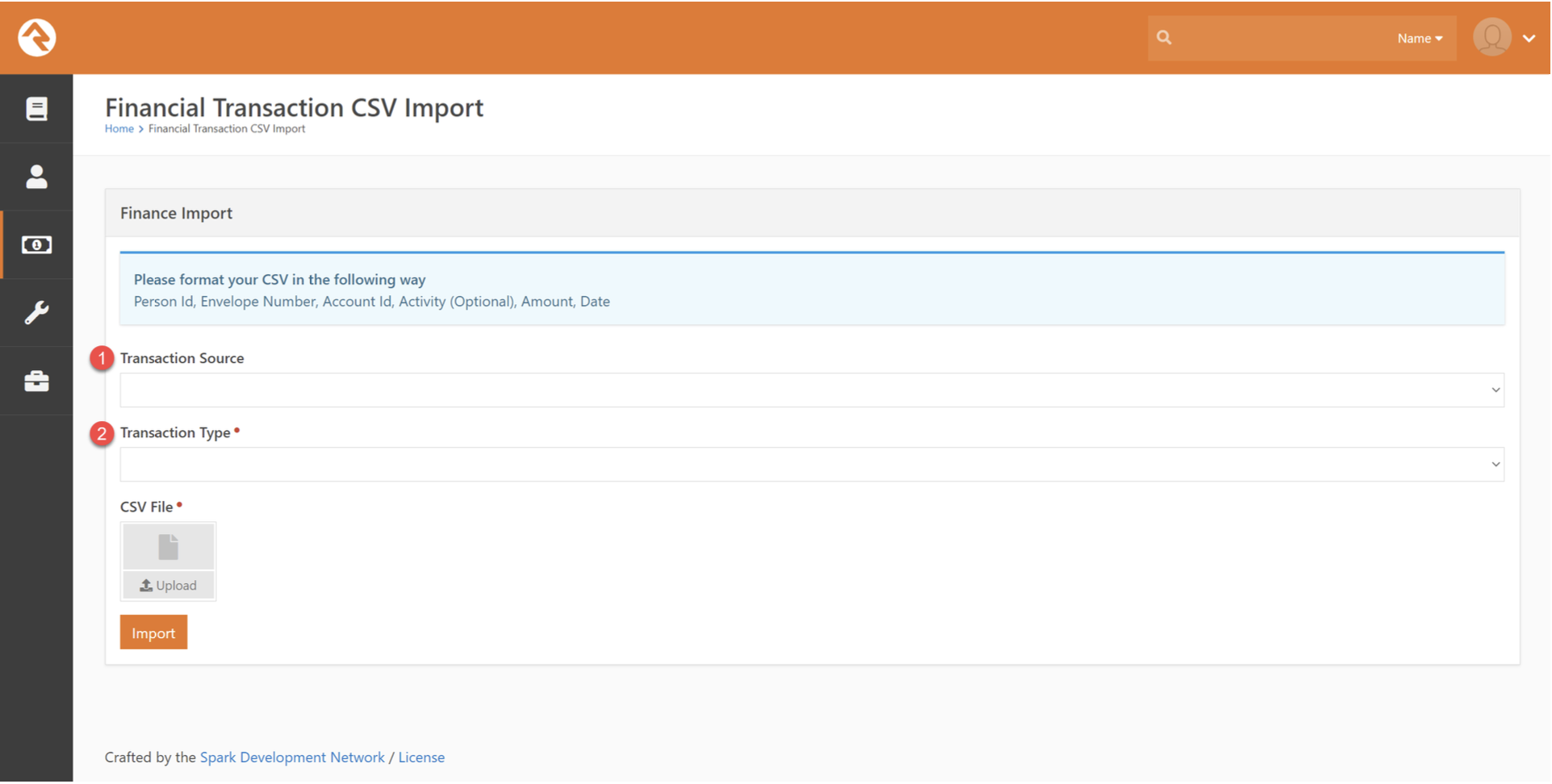
Task: Click the search magnifier icon
Action: tap(1164, 38)
